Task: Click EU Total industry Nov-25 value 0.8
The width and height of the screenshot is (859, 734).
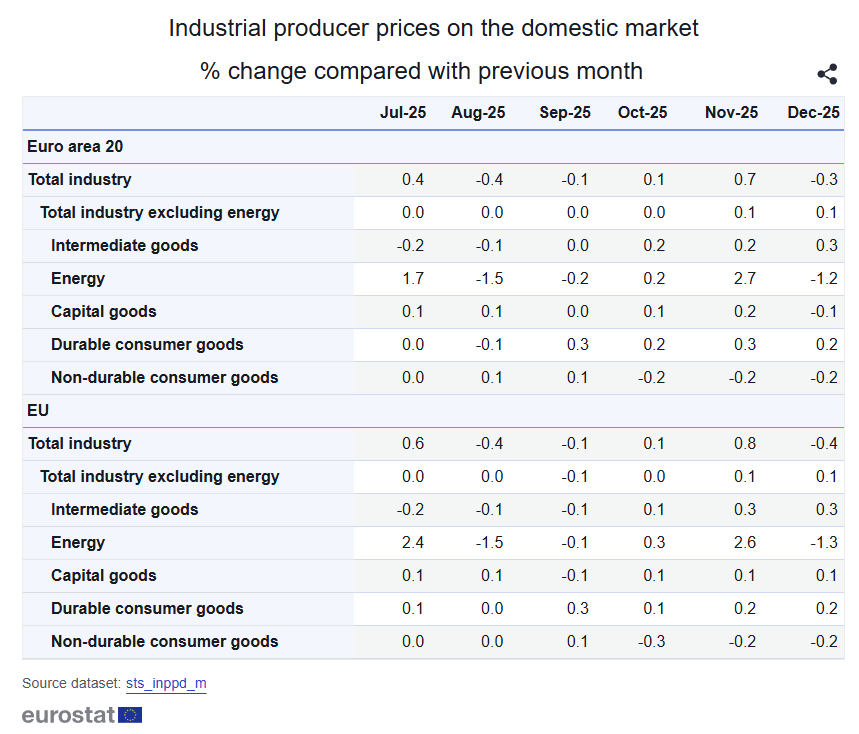Action: [744, 444]
